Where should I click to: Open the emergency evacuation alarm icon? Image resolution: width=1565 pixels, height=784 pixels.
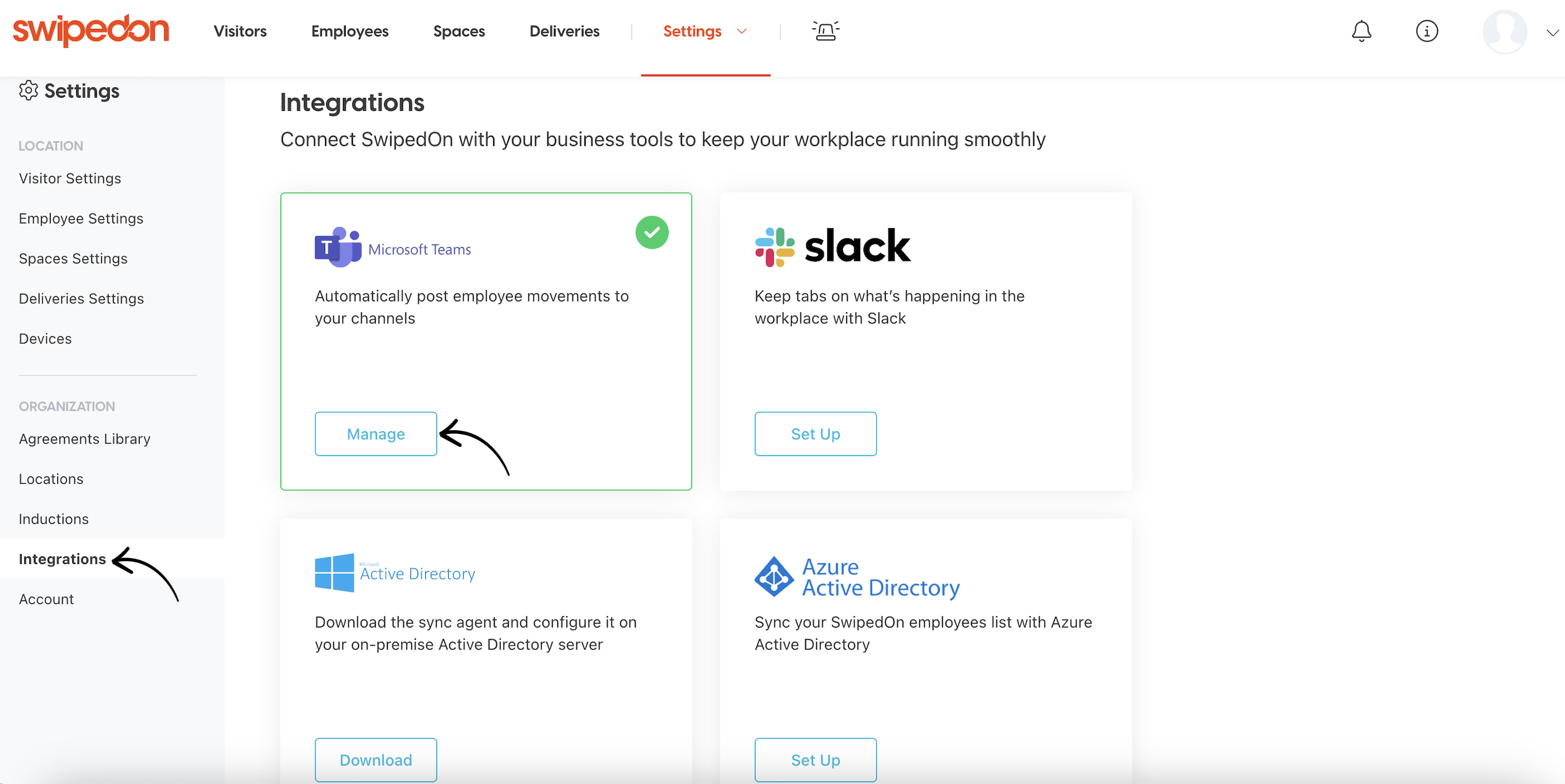point(826,31)
